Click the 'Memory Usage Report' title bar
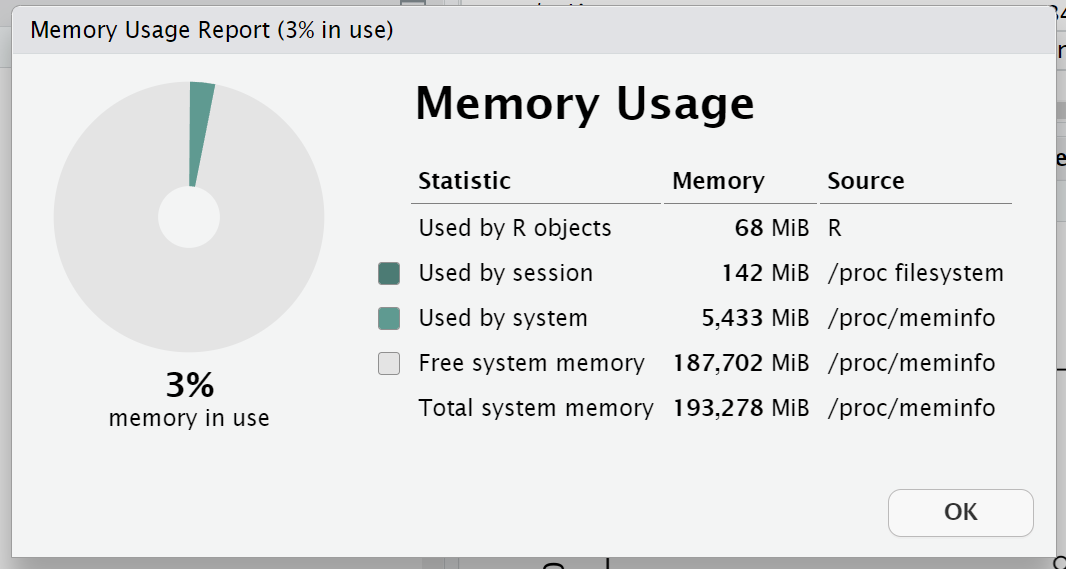The image size is (1066, 569). click(211, 31)
